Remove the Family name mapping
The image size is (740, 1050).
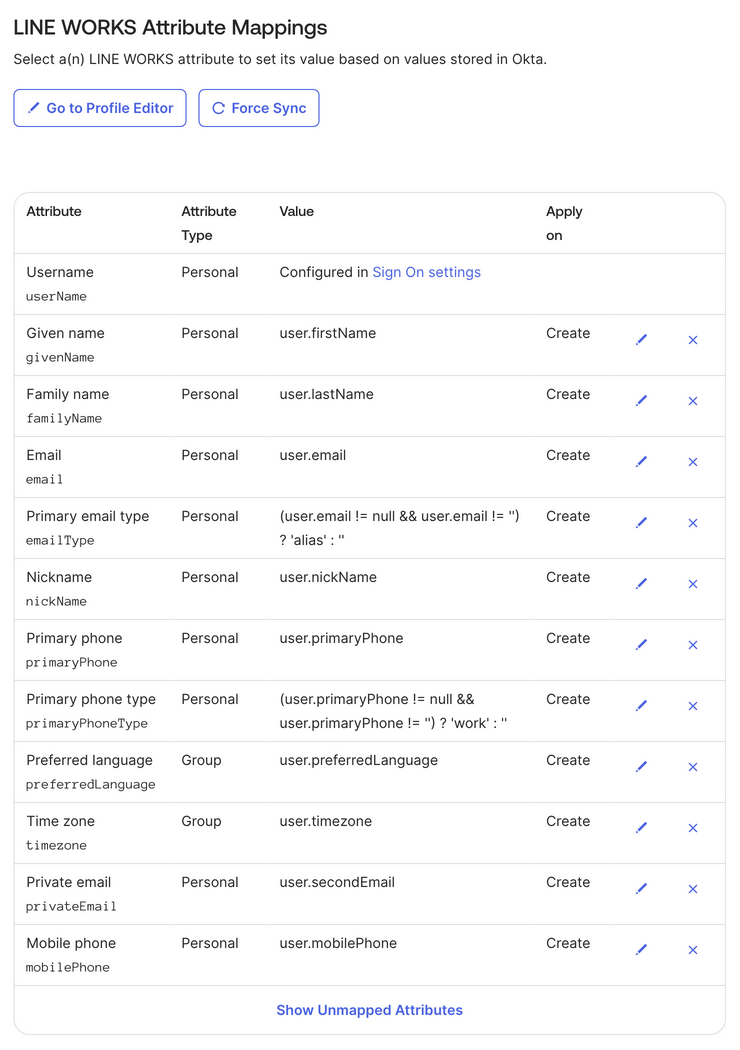(x=693, y=401)
